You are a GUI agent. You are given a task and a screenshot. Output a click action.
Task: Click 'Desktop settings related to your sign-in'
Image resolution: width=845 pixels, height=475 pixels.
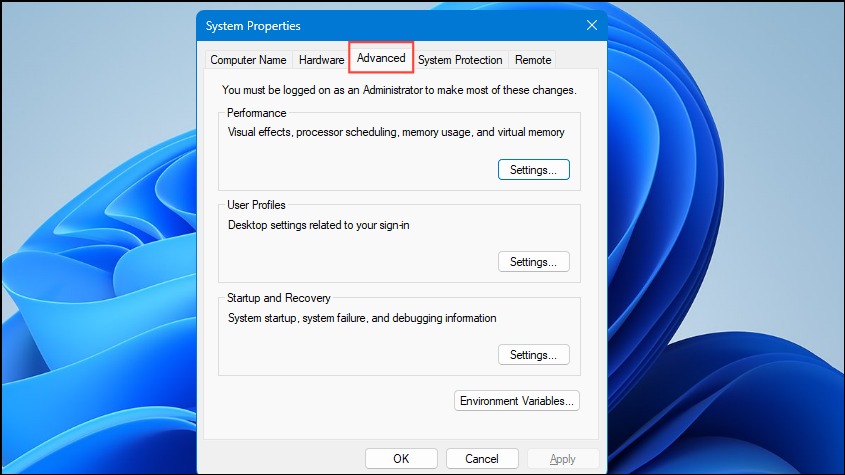coord(318,225)
